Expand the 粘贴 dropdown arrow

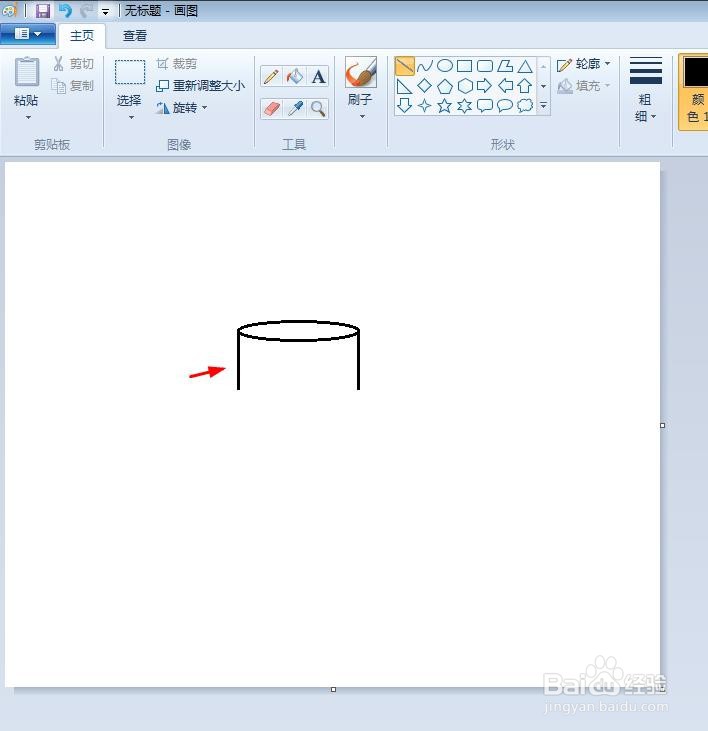coord(28,117)
